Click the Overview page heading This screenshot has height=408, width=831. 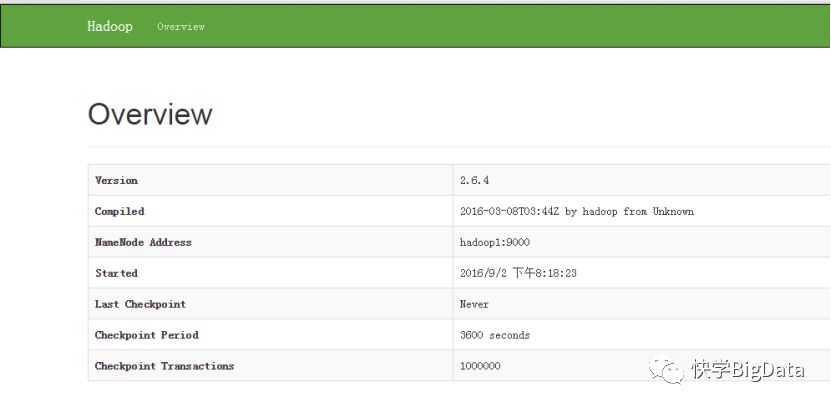point(150,114)
